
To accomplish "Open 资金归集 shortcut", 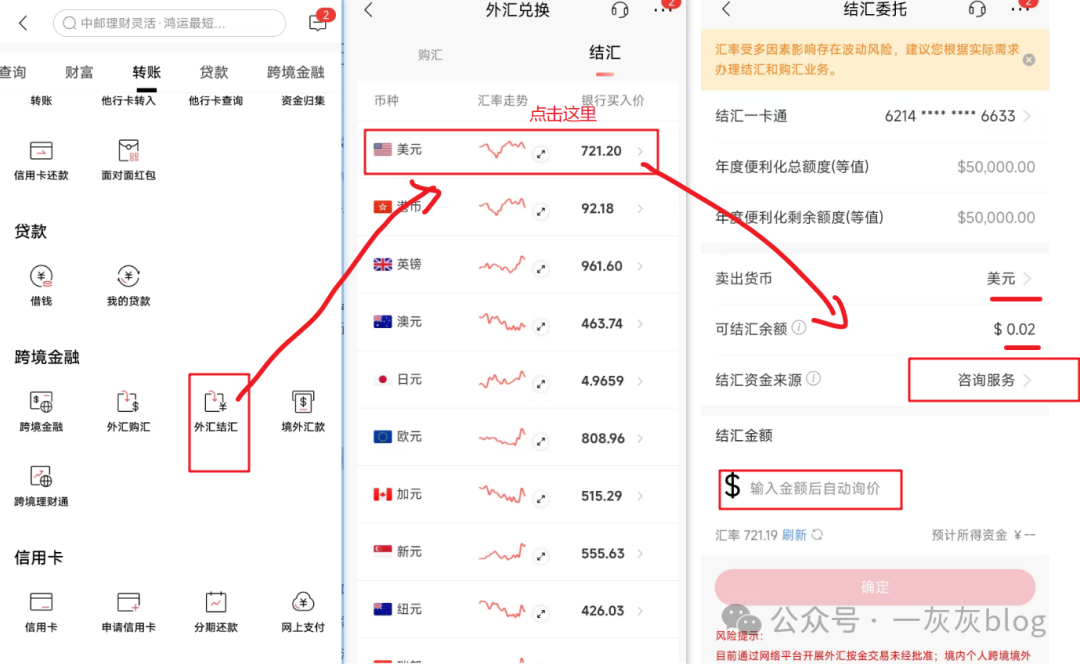I will [303, 101].
